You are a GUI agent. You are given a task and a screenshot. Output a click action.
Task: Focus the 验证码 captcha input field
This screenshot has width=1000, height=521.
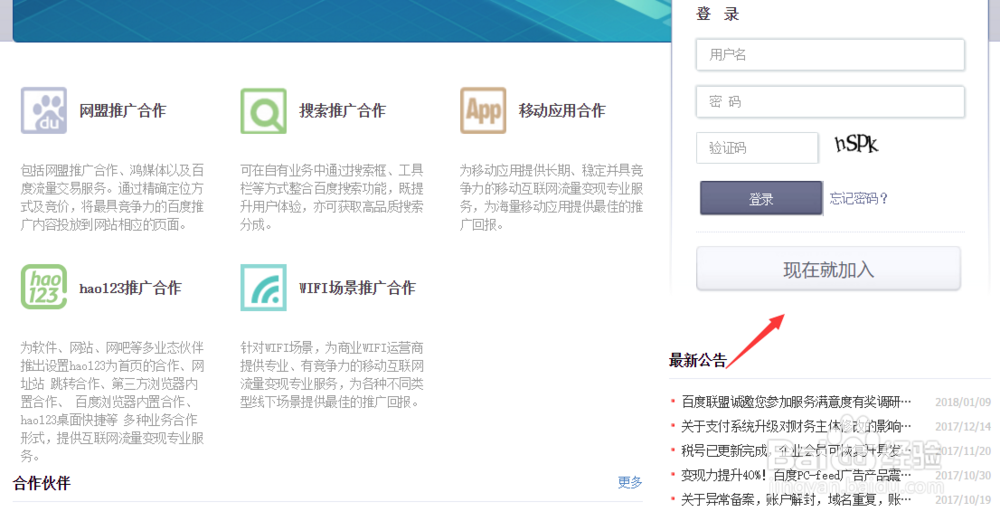(757, 148)
